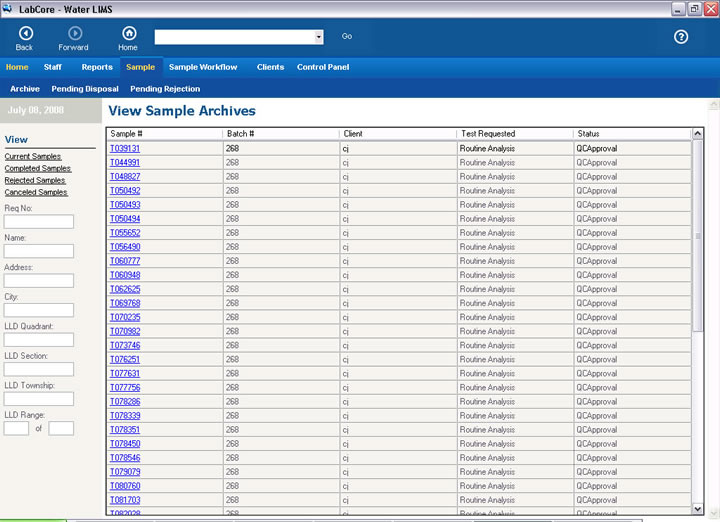Click the LabCore application icon in title bar

pos(7,9)
